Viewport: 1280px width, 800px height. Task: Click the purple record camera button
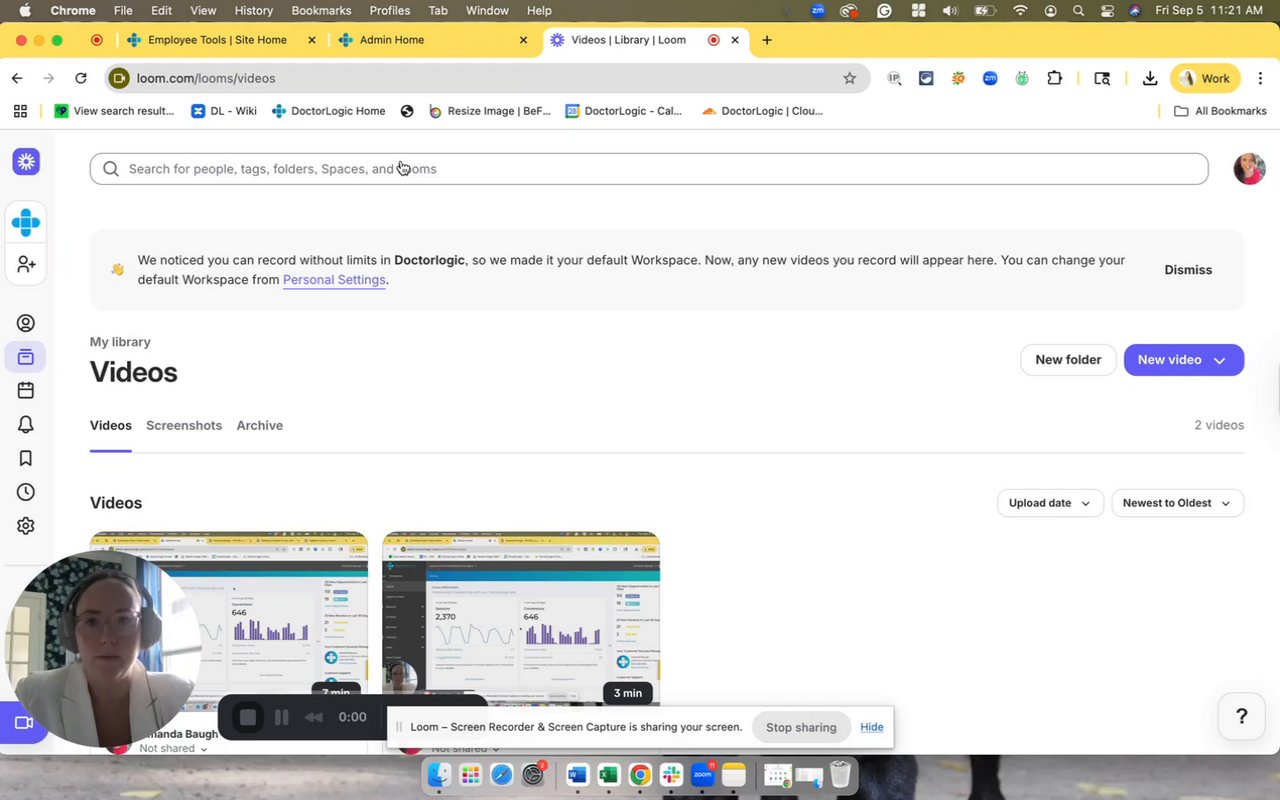pyautogui.click(x=22, y=723)
